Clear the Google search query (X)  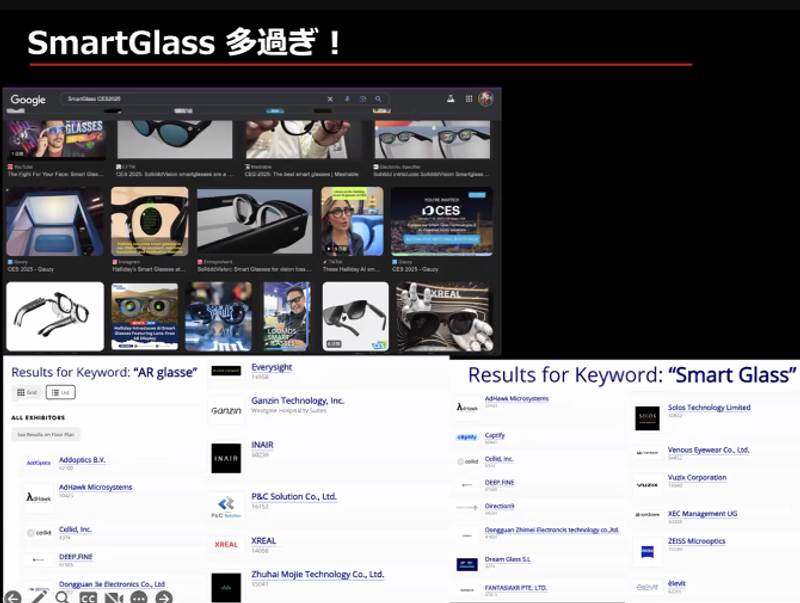[x=330, y=99]
